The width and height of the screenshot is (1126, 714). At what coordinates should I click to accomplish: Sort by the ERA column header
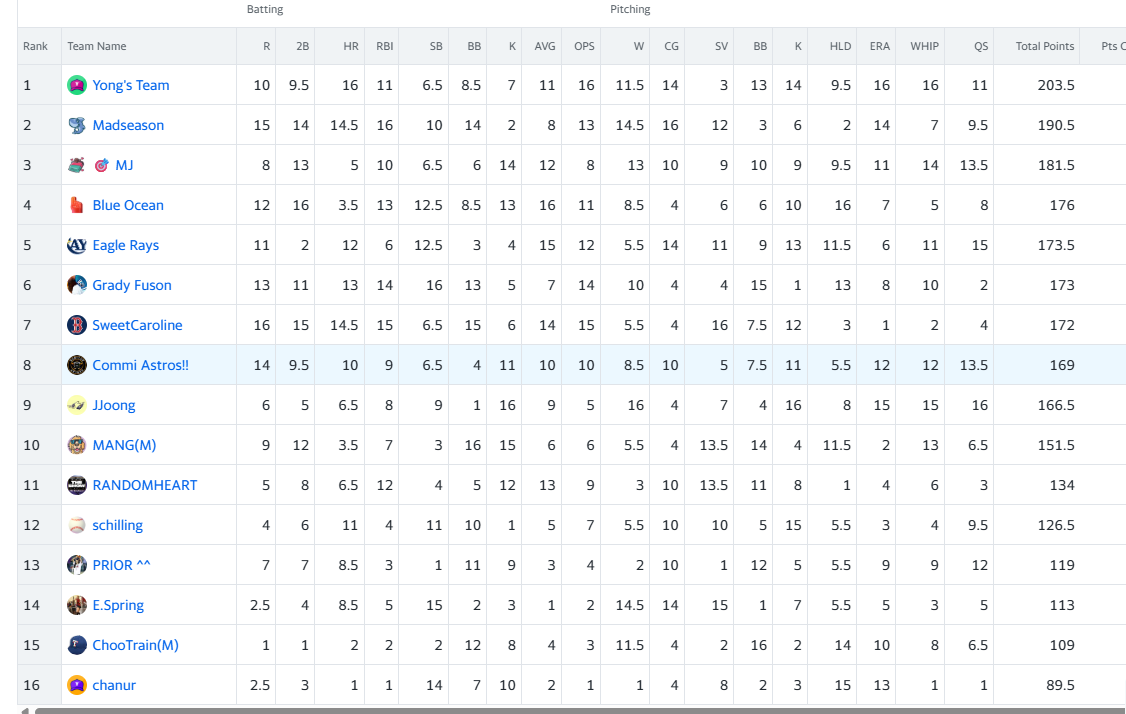coord(880,46)
